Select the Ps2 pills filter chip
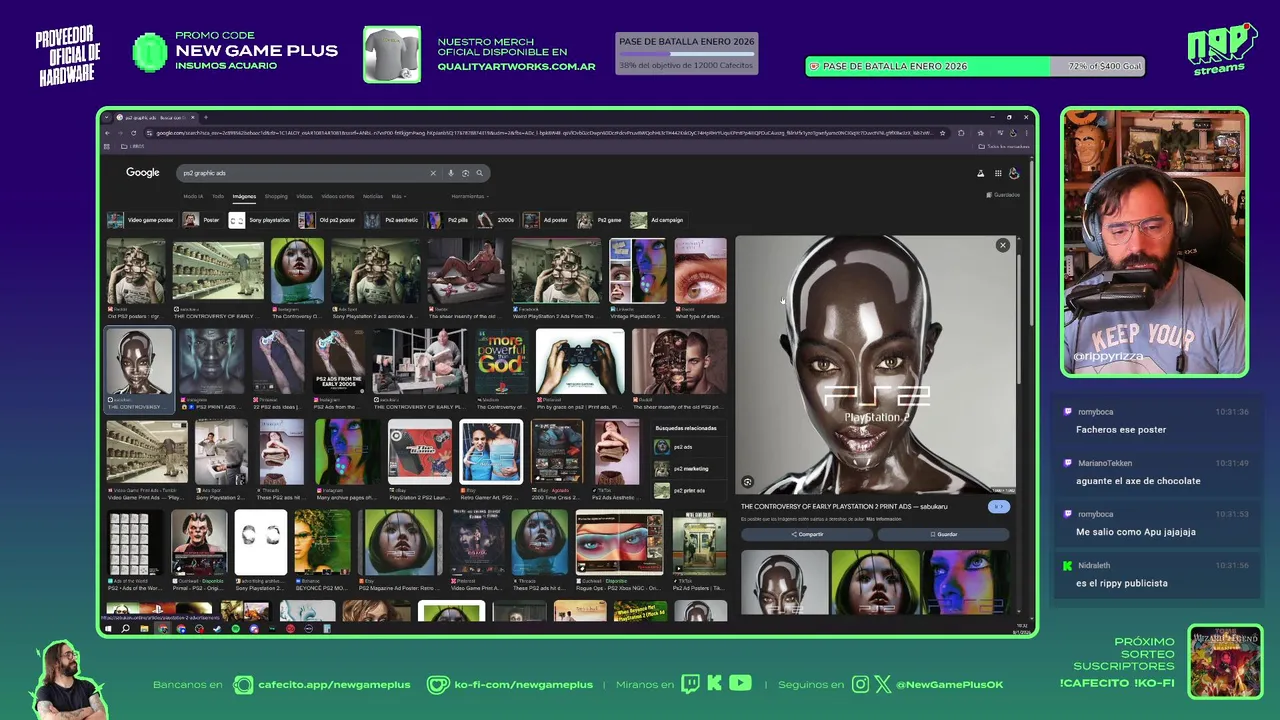Screen dimensions: 1280x720 pos(448,220)
